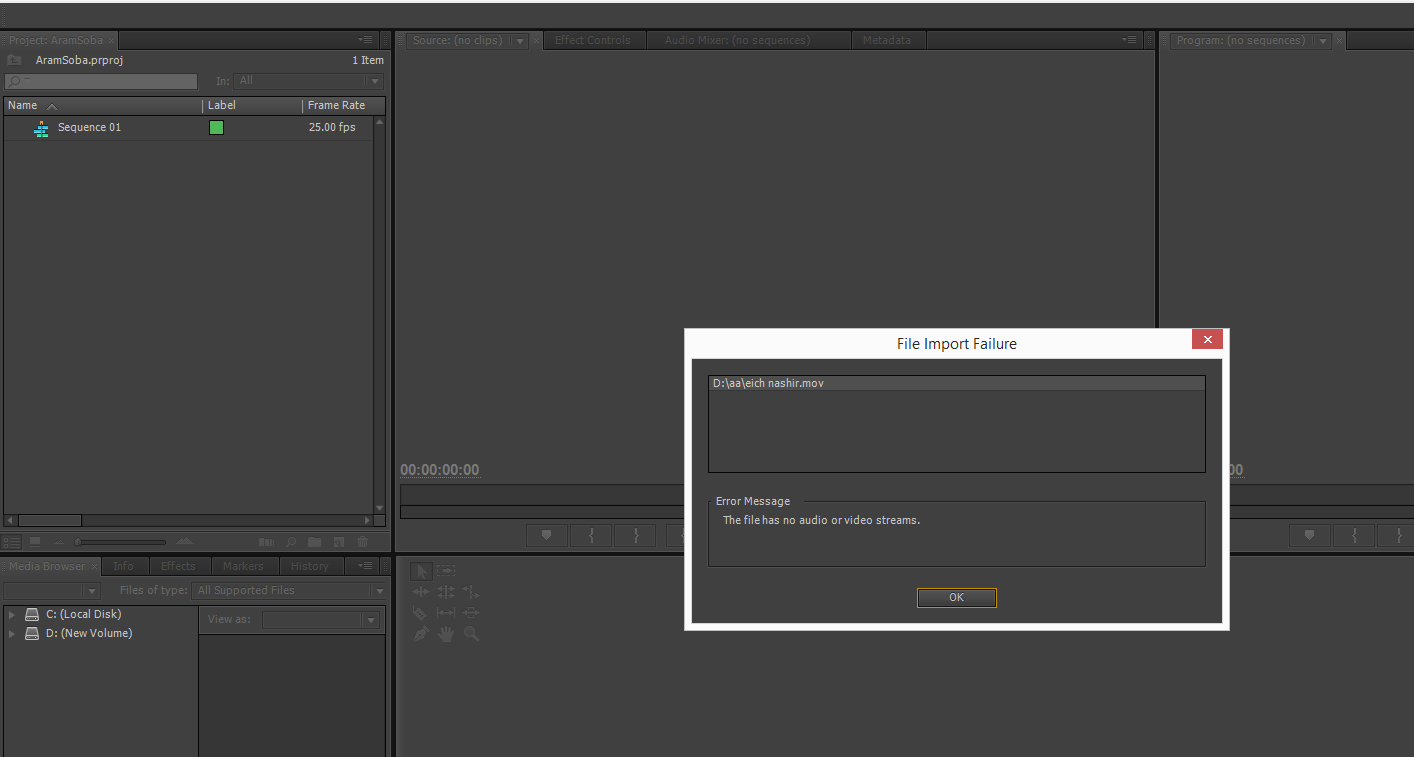
Task: Expand the C: (Local Disk) tree node
Action: click(12, 614)
